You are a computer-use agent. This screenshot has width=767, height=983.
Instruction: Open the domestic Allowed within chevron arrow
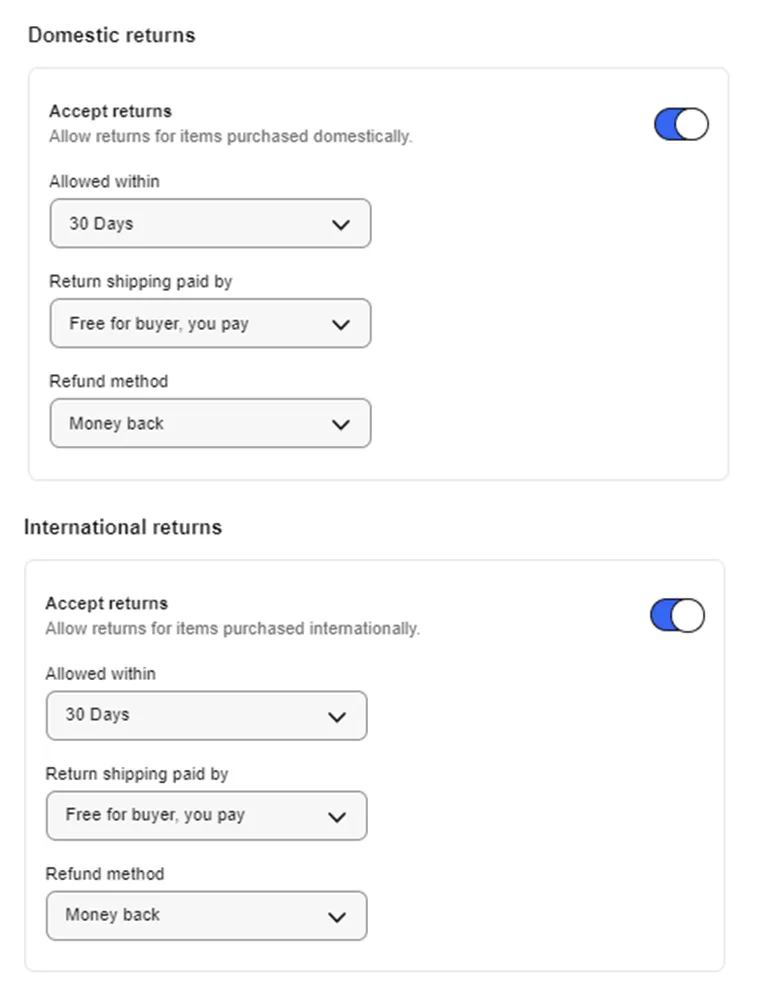pyautogui.click(x=341, y=223)
